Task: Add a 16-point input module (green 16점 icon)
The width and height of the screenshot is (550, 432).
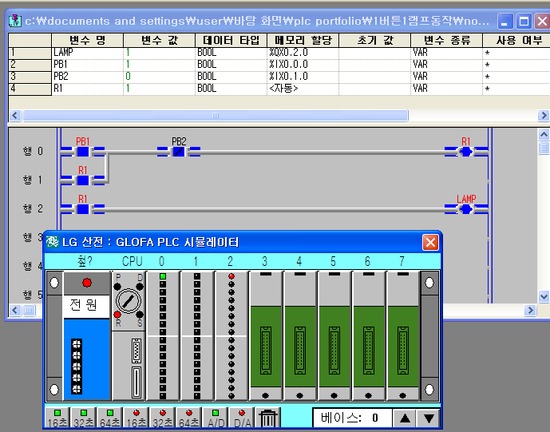Action: (58, 418)
